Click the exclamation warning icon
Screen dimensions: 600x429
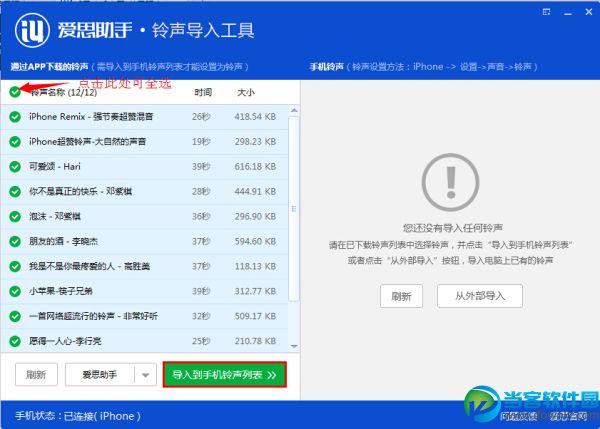point(450,182)
